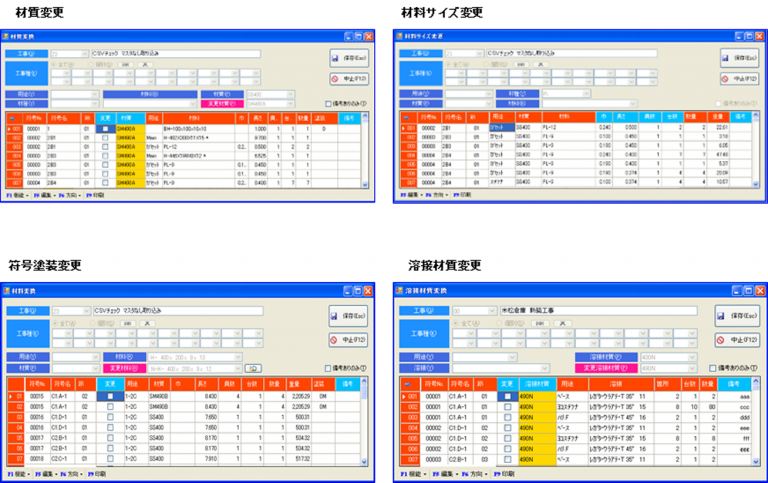The height and width of the screenshot is (483, 768).
Task: Click F9 印刷 in 材料サイズ変更 window
Action: click(x=462, y=195)
